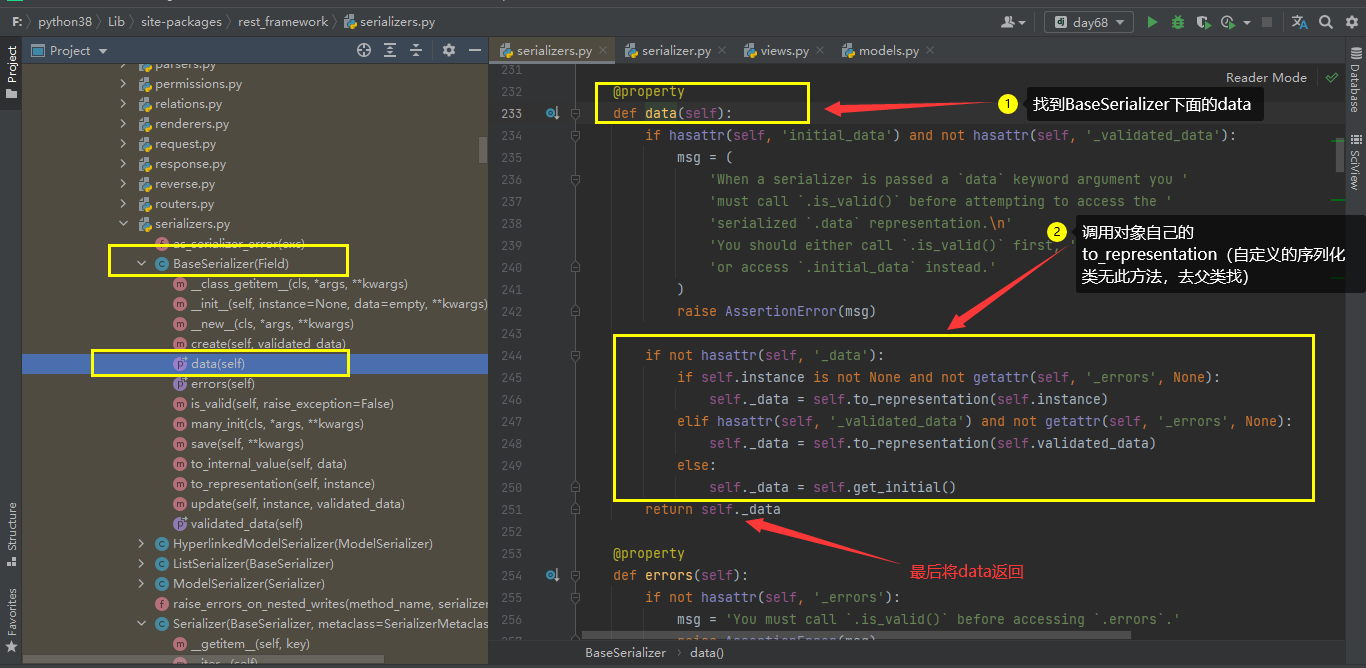1366x668 pixels.
Task: Click rest_framework in the path breadcrumb
Action: click(282, 21)
